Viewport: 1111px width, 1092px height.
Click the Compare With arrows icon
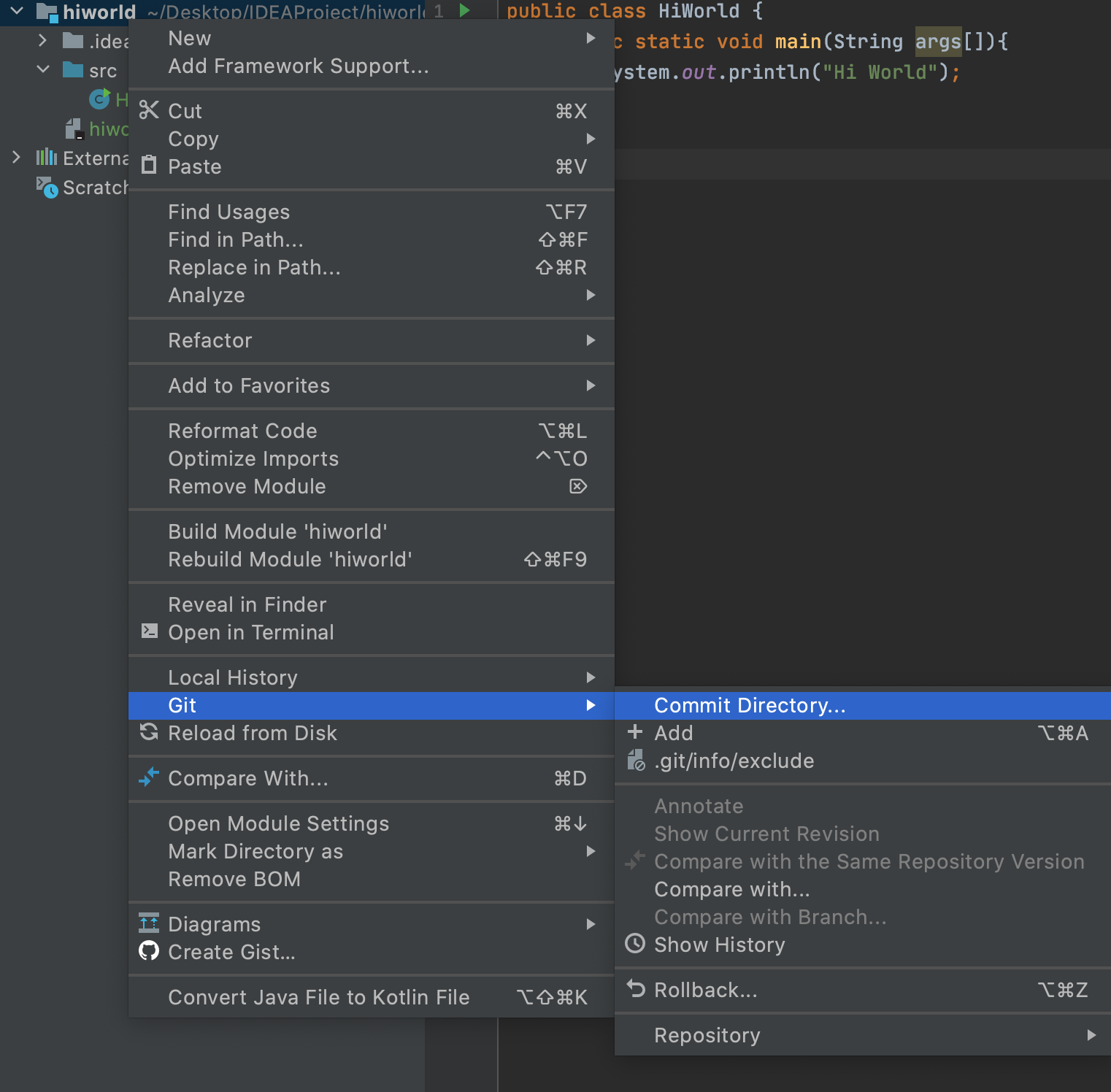pos(149,777)
